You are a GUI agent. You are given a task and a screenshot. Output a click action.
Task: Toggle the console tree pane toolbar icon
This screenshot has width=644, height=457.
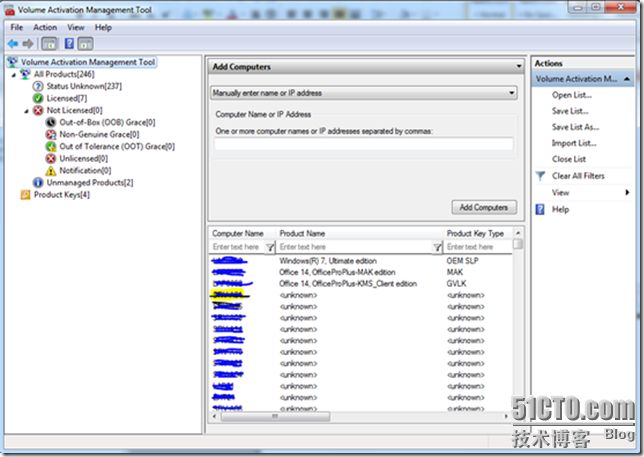(49, 44)
